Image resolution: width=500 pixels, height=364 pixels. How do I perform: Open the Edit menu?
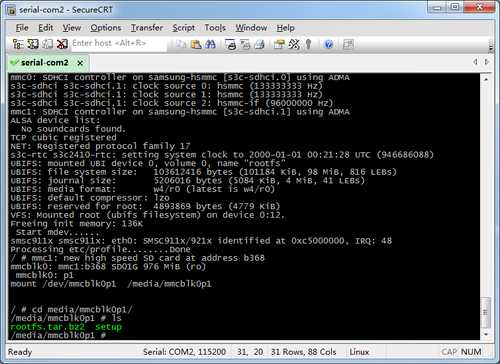[46, 28]
